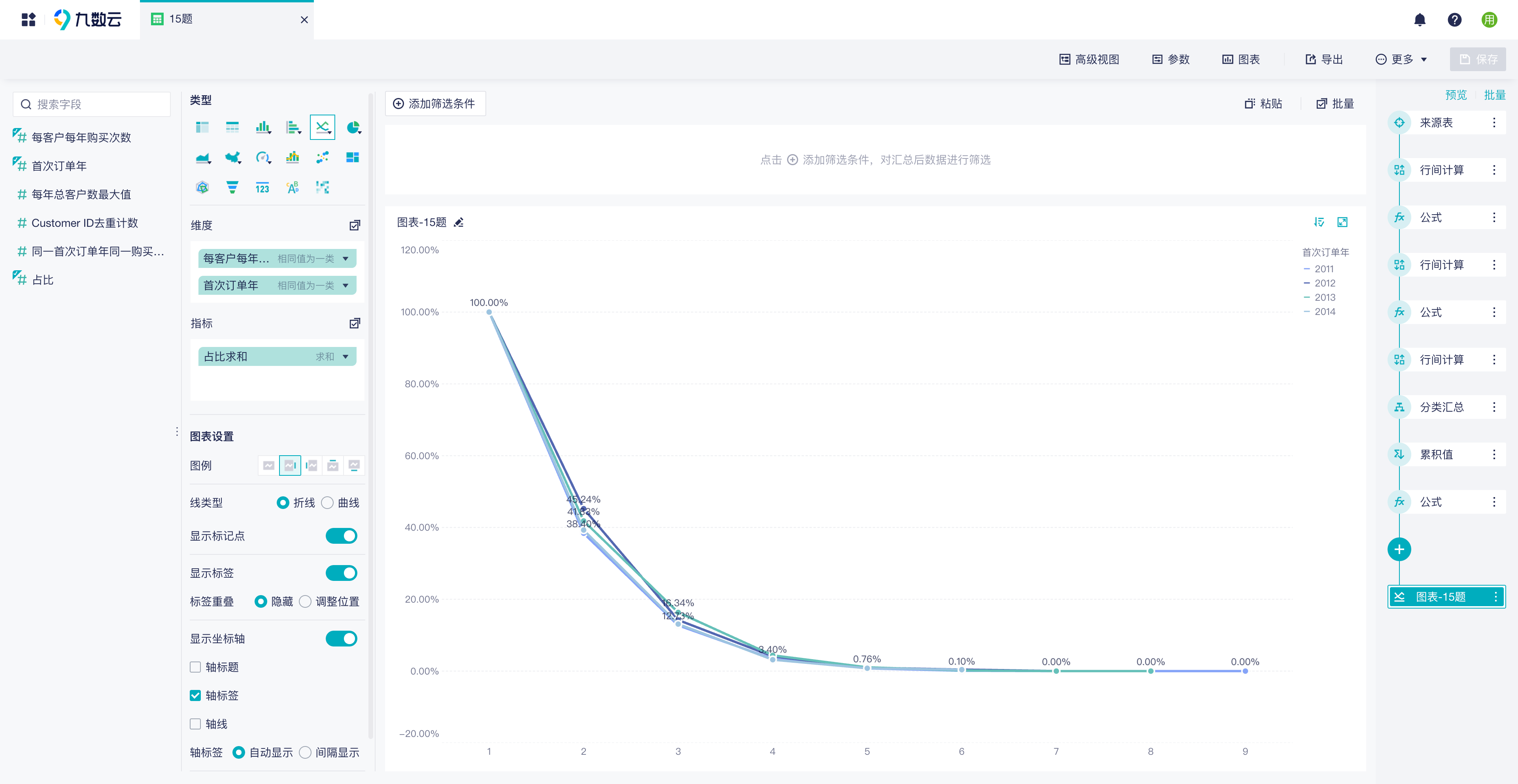Pick the combo bar-line chart type
1518x784 pixels.
tap(293, 157)
